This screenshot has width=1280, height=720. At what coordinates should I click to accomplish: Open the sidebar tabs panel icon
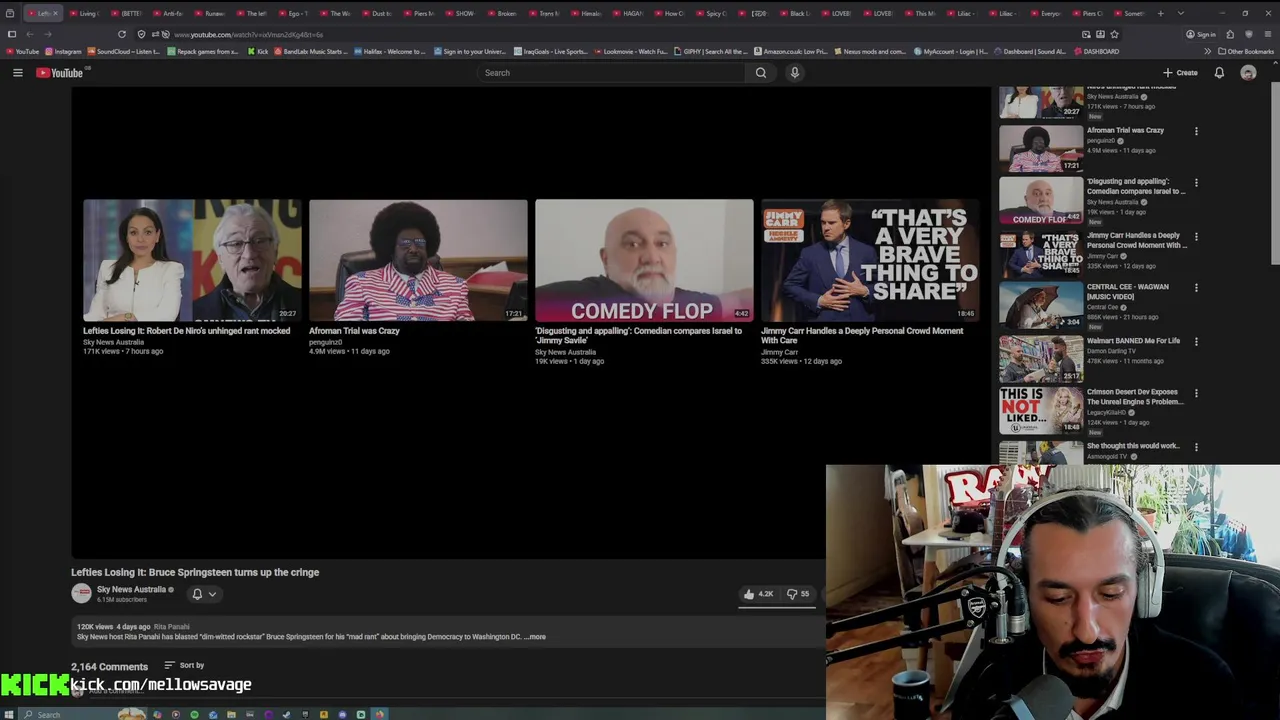[x=11, y=34]
